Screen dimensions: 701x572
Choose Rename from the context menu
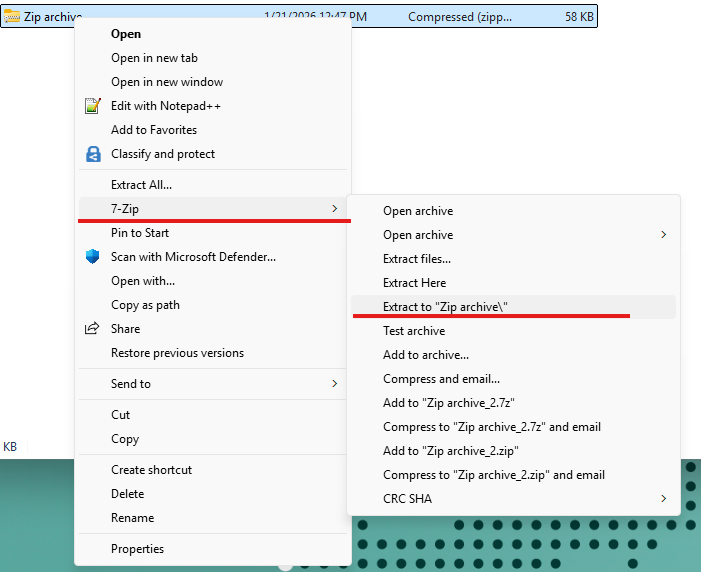(x=132, y=518)
